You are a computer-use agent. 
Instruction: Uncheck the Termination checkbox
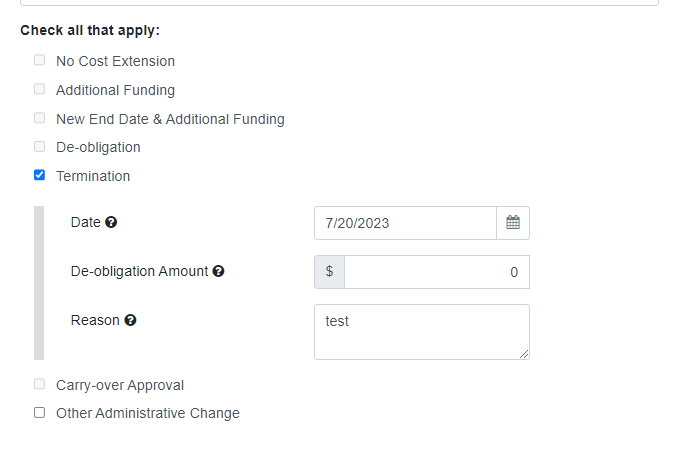(39, 175)
